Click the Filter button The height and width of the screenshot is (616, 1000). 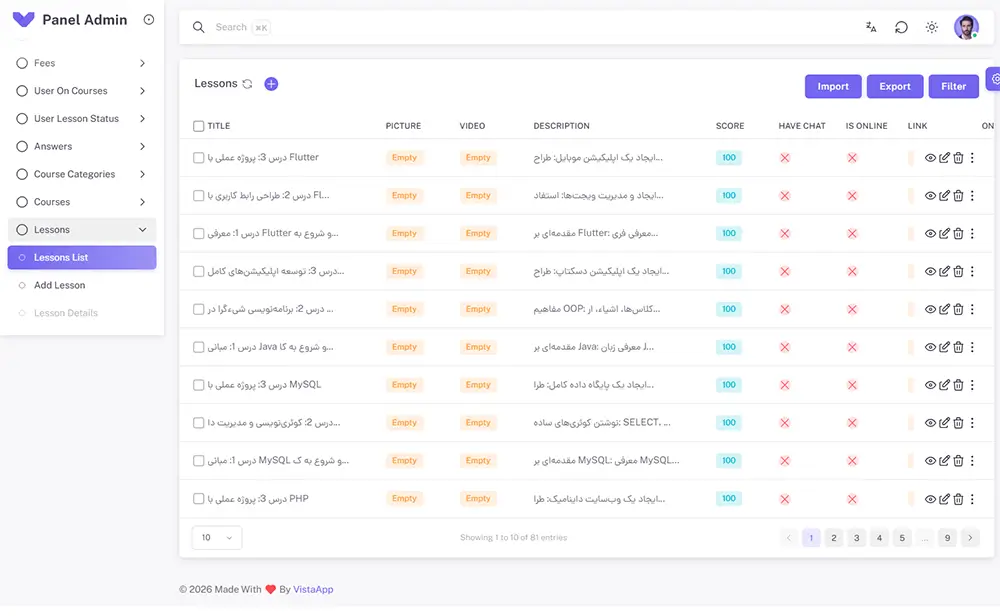click(x=953, y=86)
